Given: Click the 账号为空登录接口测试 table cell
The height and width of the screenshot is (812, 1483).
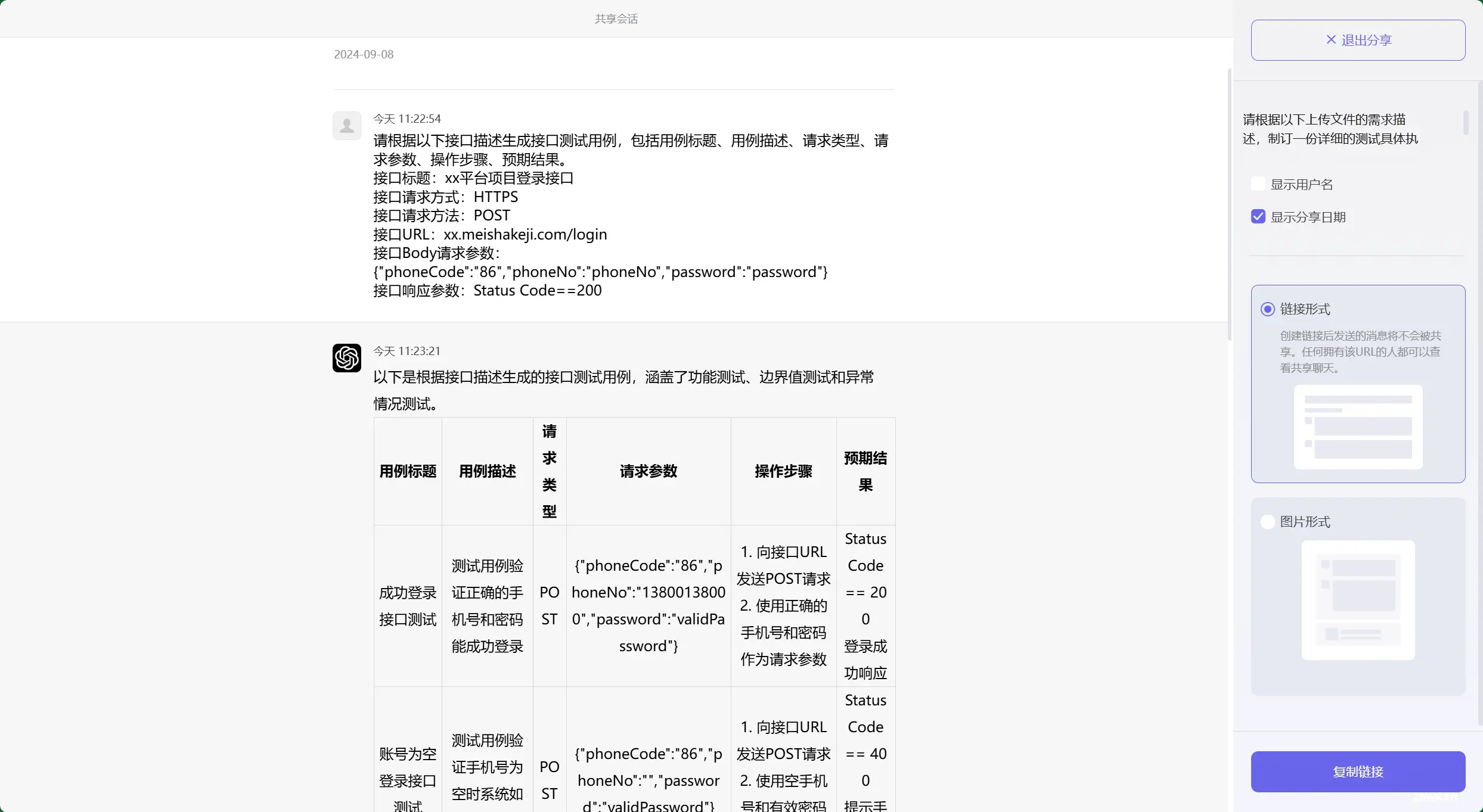Looking at the screenshot, I should click(408, 750).
